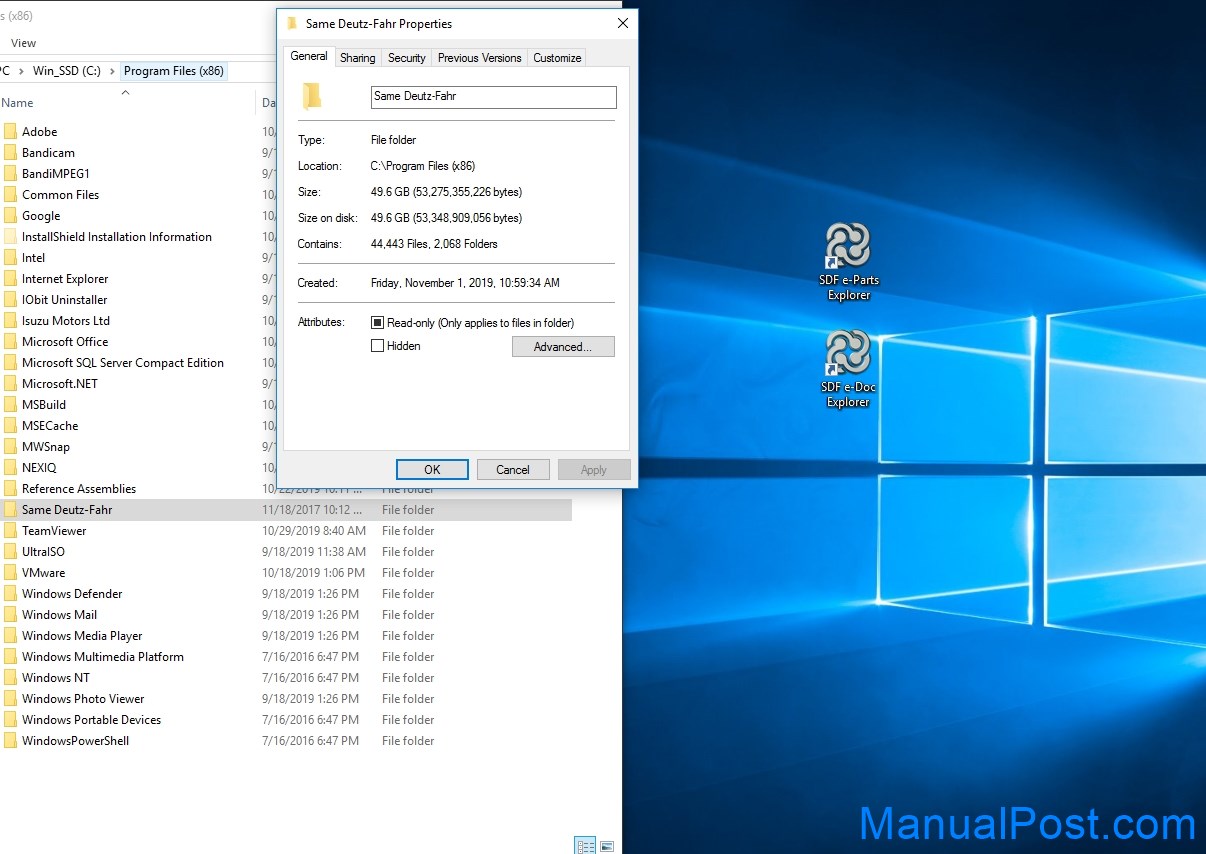Image resolution: width=1206 pixels, height=854 pixels.
Task: Expand the breadcrumb arrow after Win_SSD (C:)
Action: [x=112, y=71]
